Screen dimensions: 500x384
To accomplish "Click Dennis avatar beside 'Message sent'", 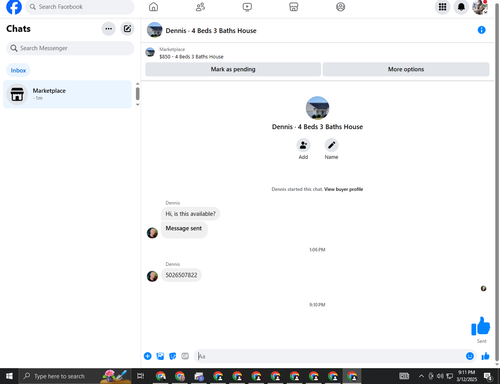I will 152,233.
